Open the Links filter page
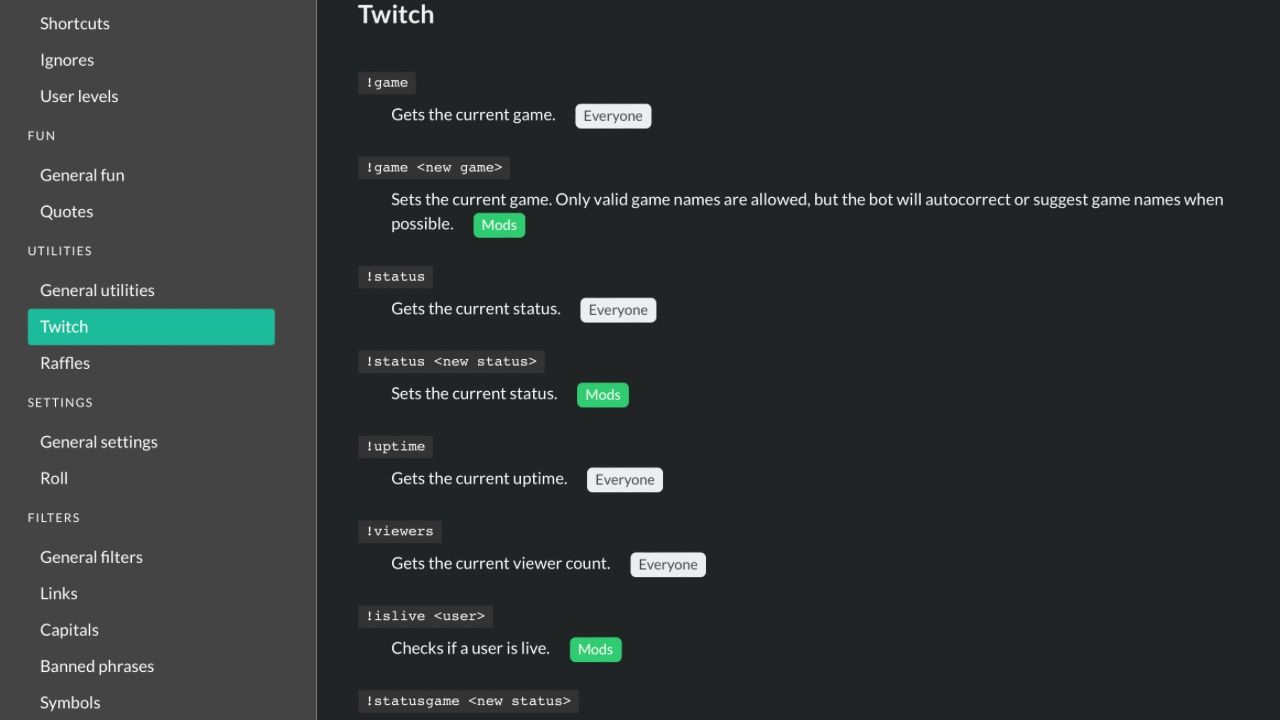This screenshot has height=720, width=1280. click(x=58, y=593)
